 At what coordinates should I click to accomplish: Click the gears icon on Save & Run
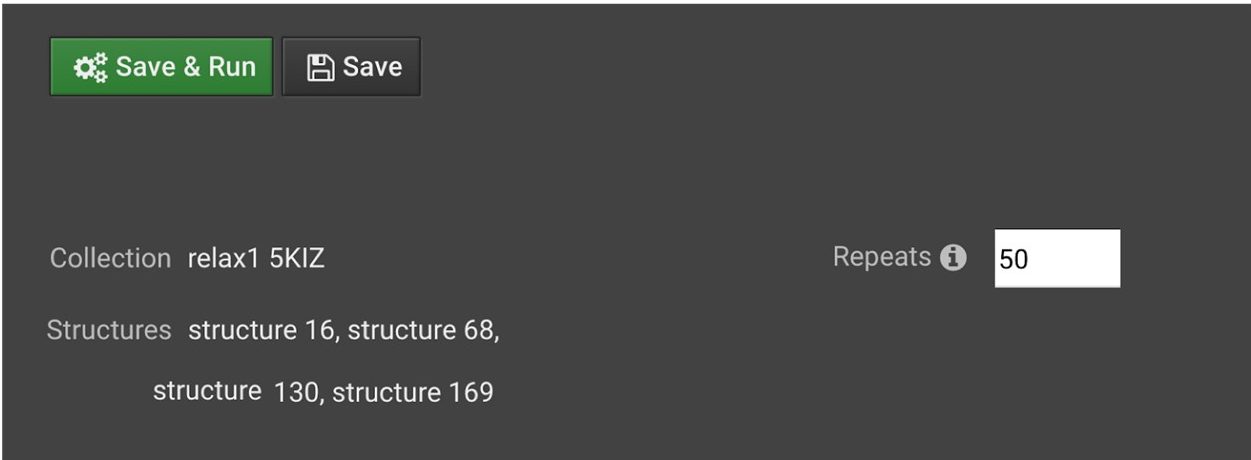click(x=92, y=67)
